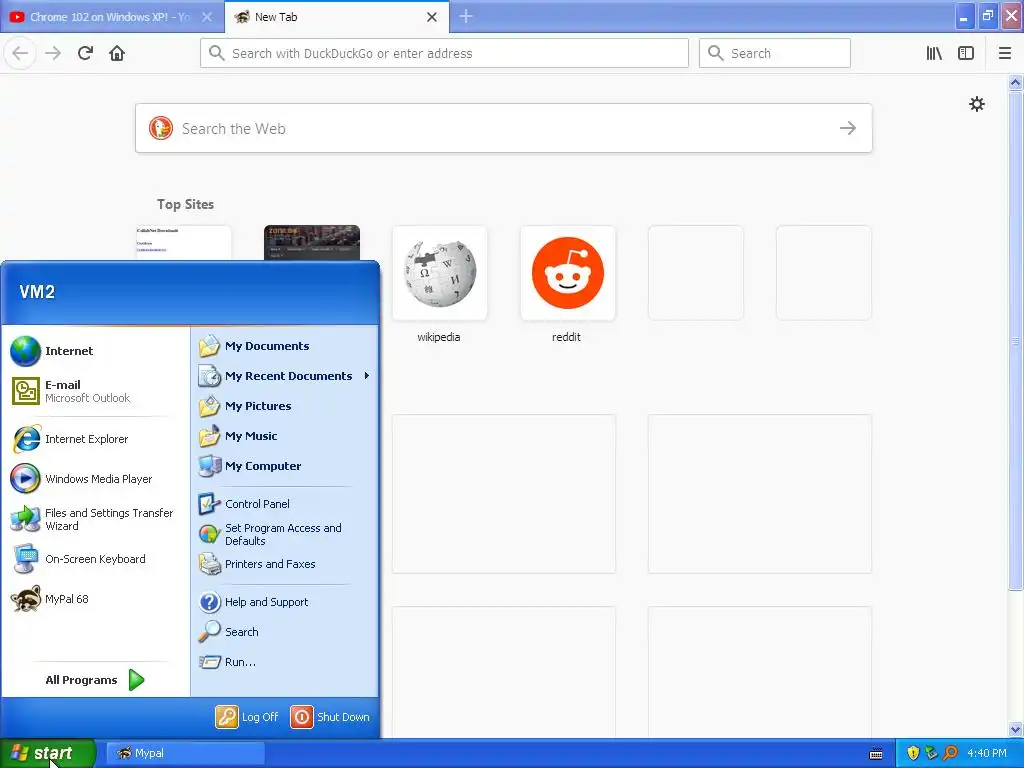Click the Windows start button
1024x768 pixels.
[x=48, y=753]
